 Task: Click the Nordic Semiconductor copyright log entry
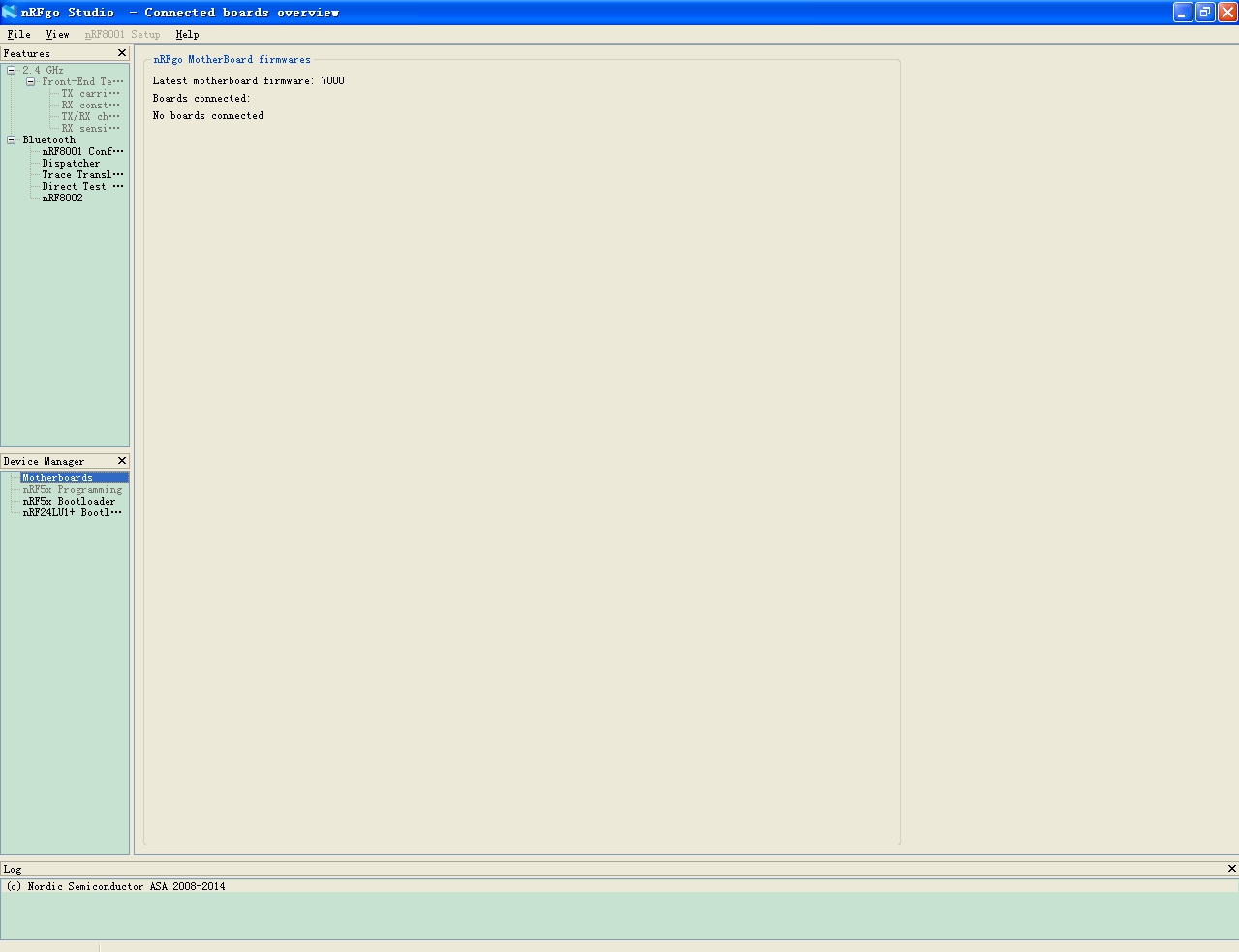click(x=116, y=887)
